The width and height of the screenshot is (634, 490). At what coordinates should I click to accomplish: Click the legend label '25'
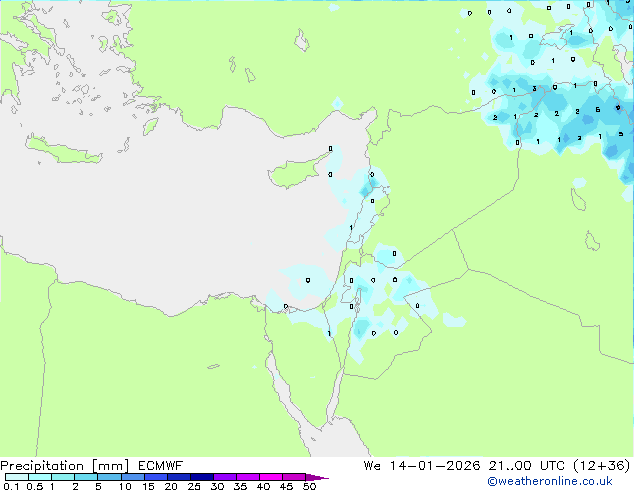[x=194, y=486]
